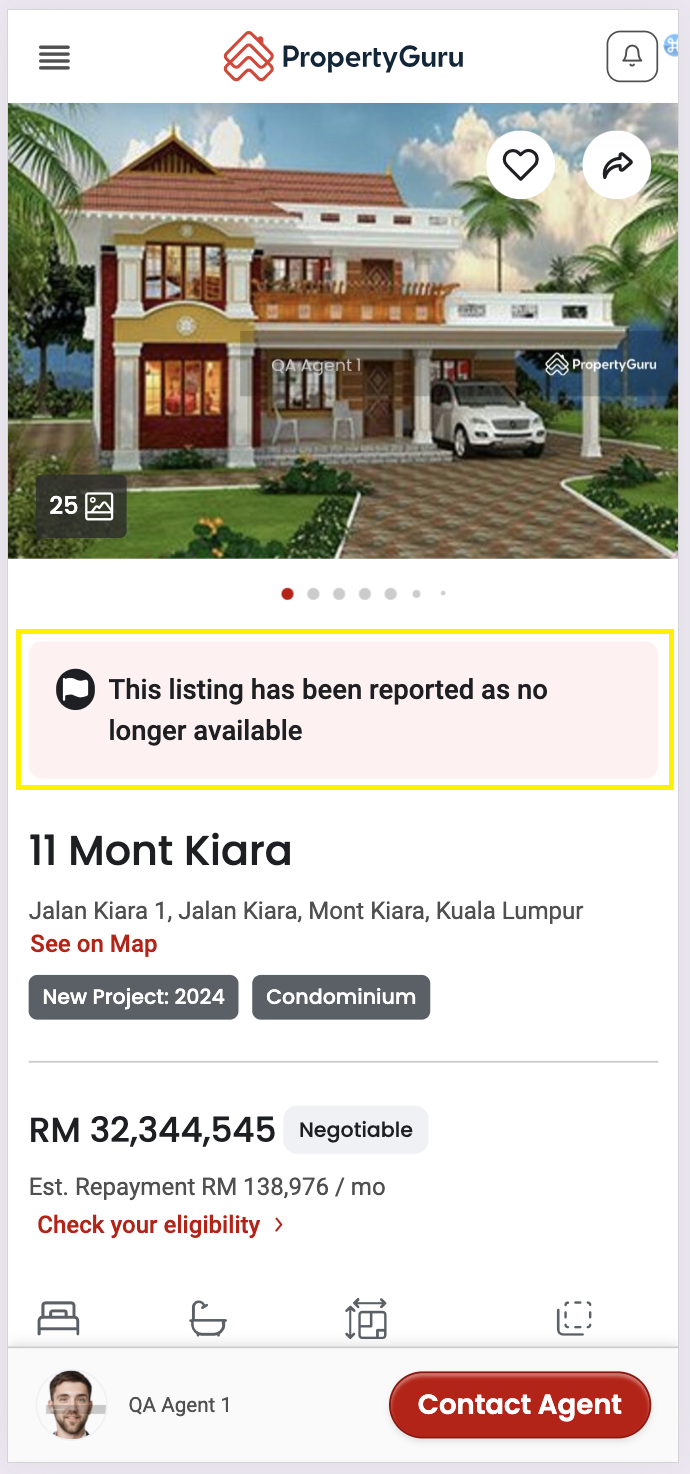Click the floor area icon
The width and height of the screenshot is (690, 1474).
coord(366,1319)
